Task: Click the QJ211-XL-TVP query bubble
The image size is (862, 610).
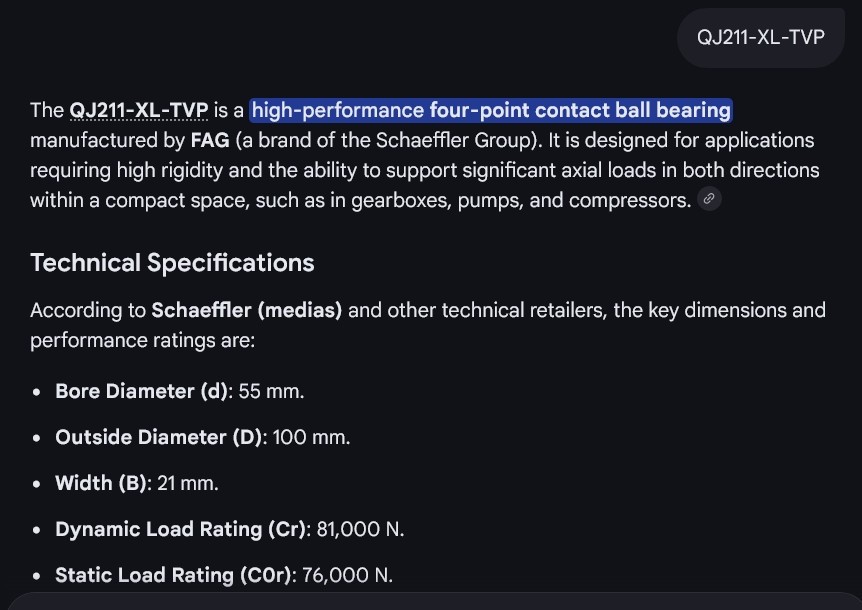Action: 761,37
